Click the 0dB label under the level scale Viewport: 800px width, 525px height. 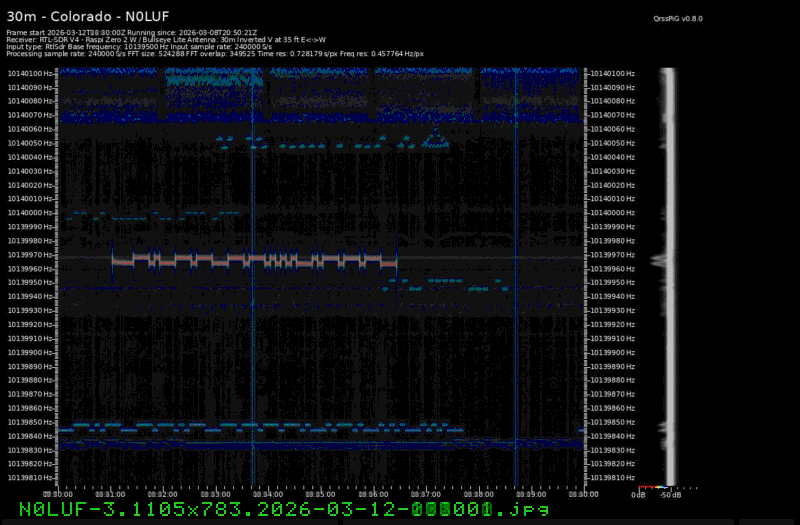tap(638, 495)
